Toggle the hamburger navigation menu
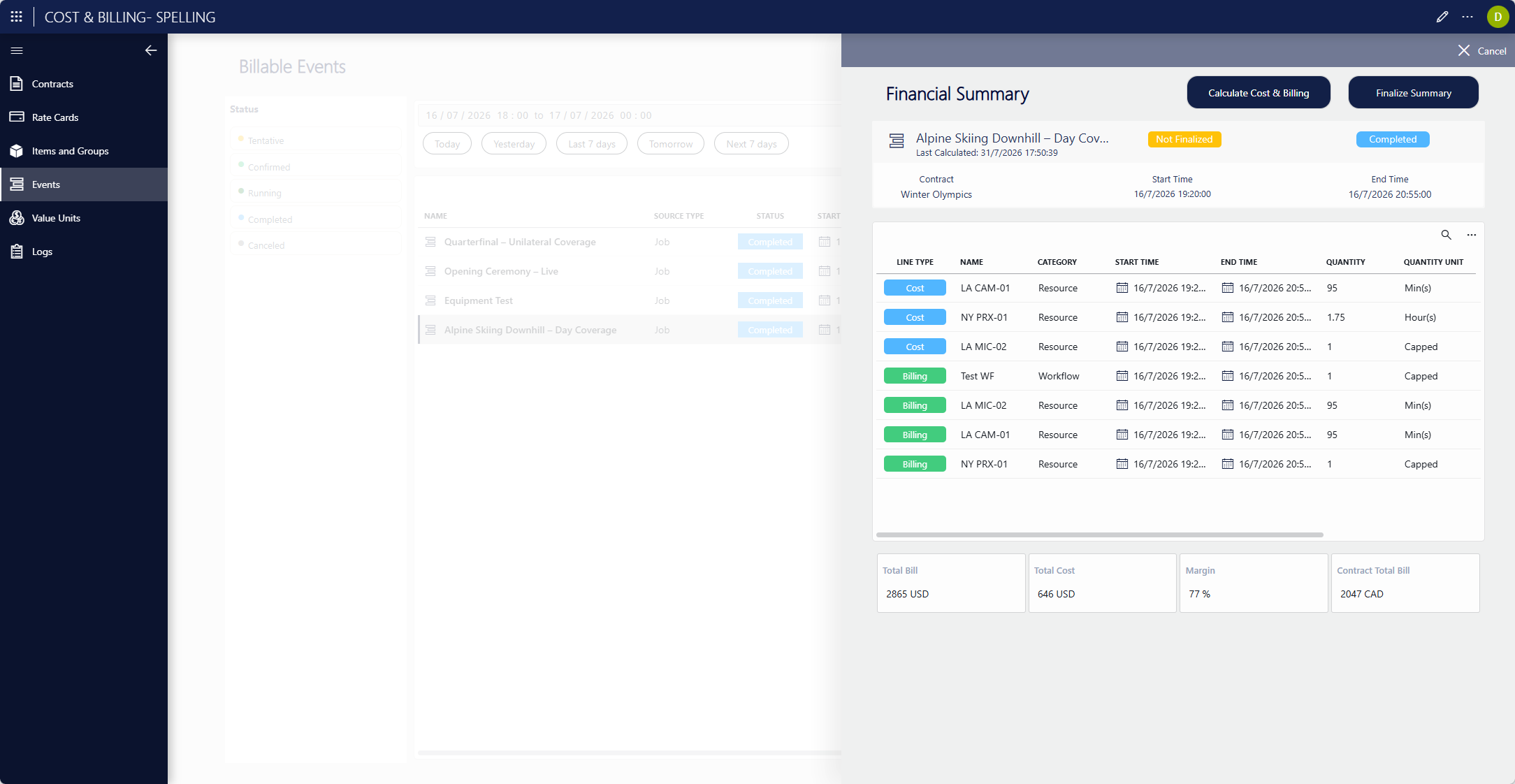Image resolution: width=1515 pixels, height=784 pixels. [17, 50]
